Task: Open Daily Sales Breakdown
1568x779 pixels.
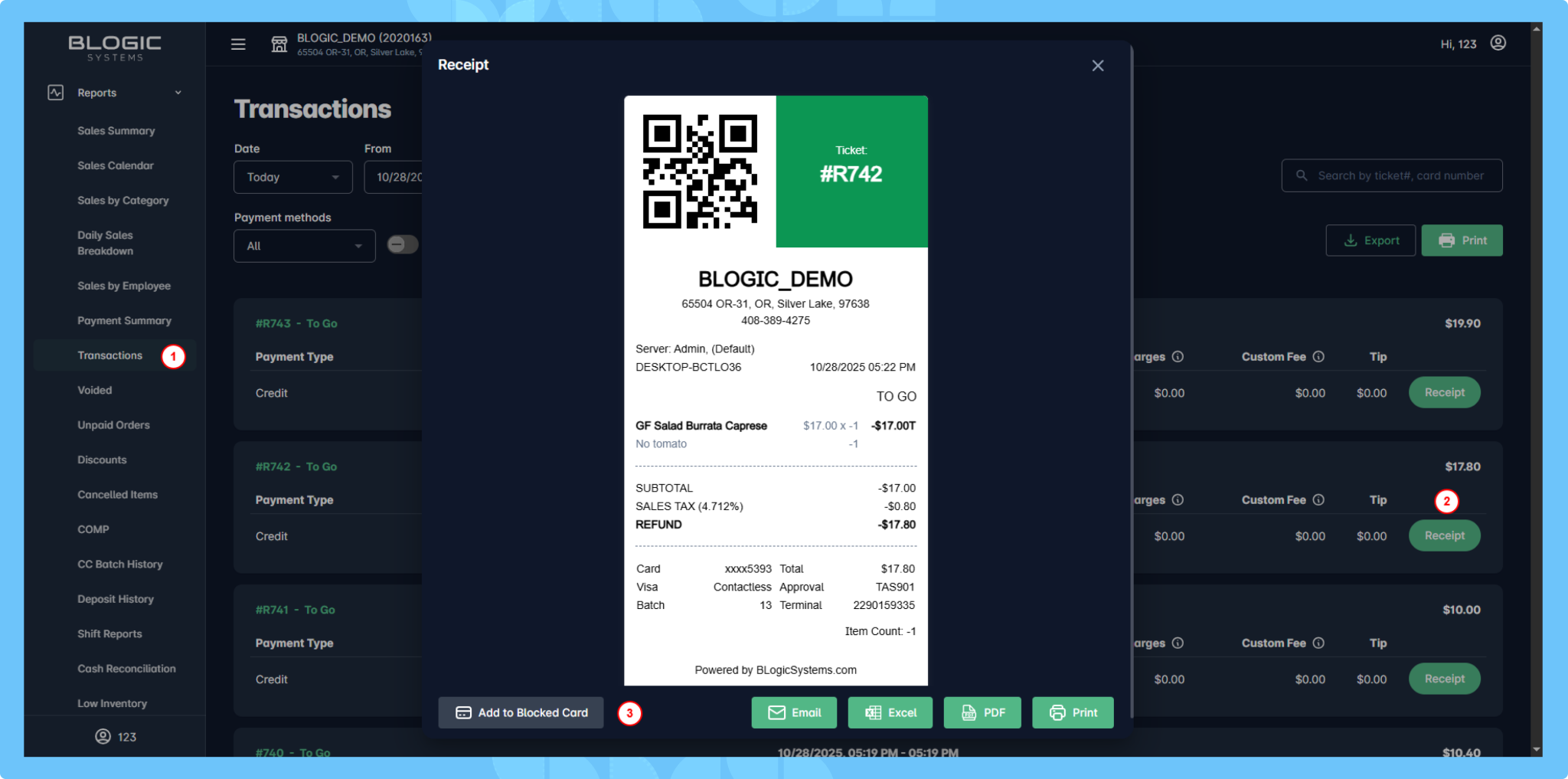Action: [106, 243]
